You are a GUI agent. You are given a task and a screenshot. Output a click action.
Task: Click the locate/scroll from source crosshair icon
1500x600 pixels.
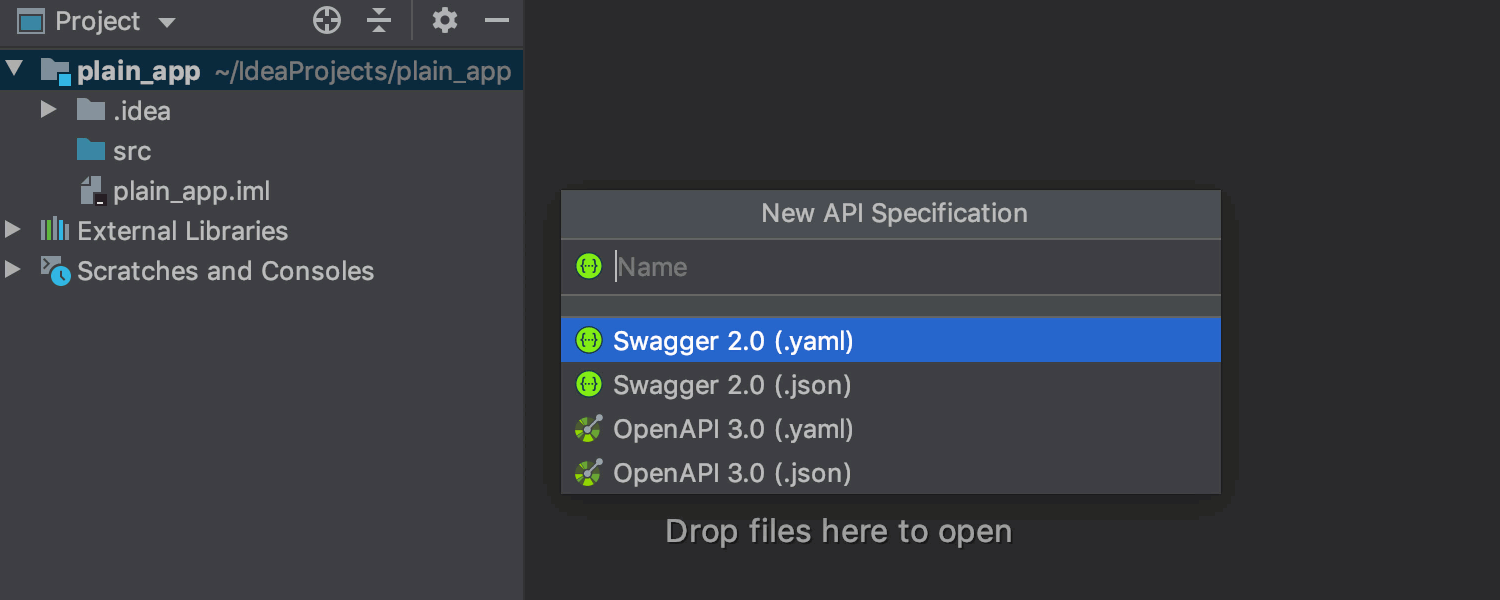(327, 20)
